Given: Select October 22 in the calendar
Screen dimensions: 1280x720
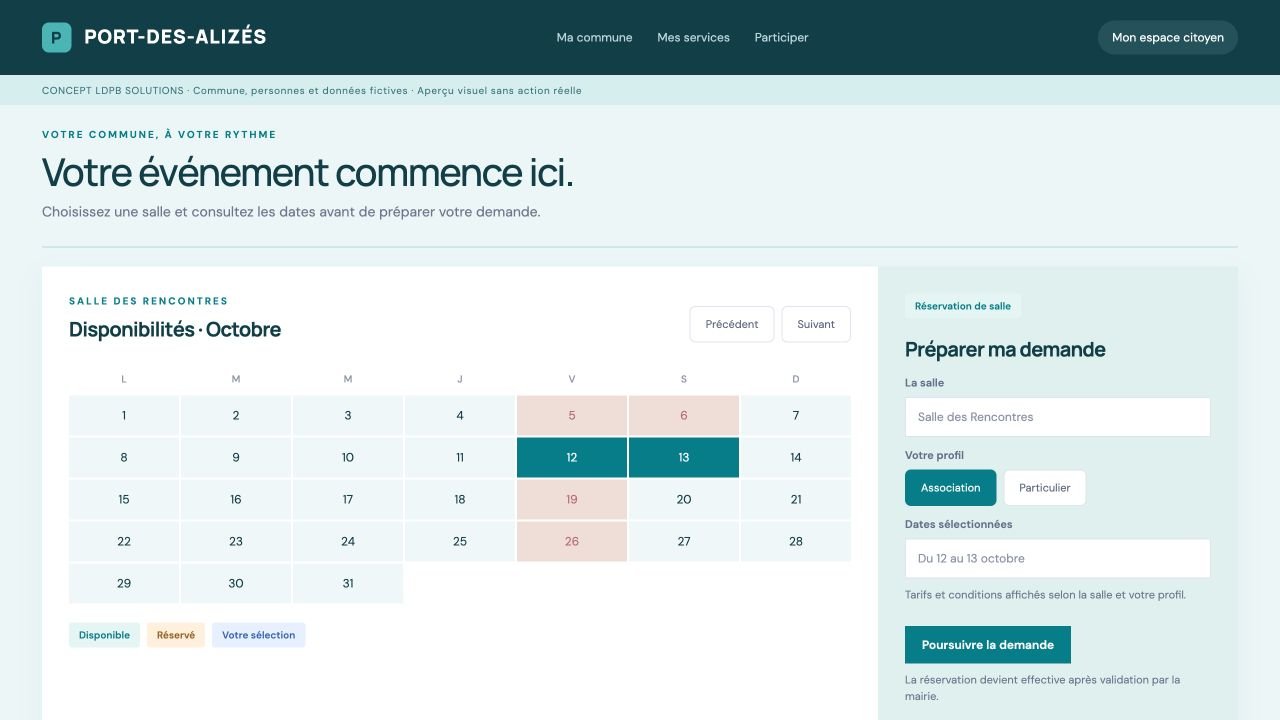Looking at the screenshot, I should [124, 541].
